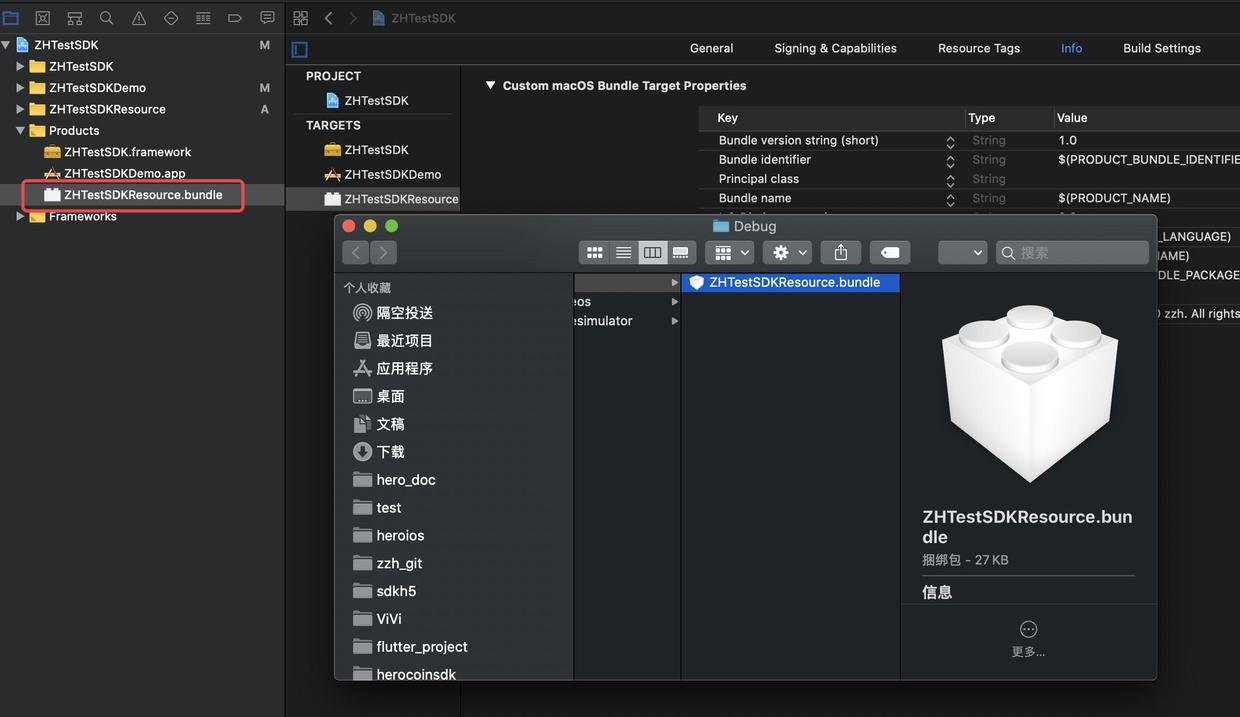Open Bundle version string key stepper

(x=950, y=141)
